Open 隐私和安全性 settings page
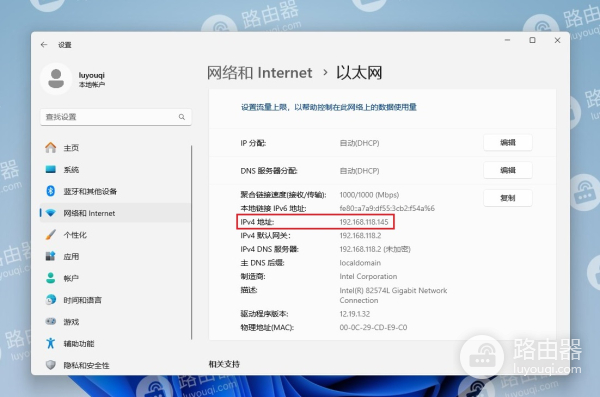The height and width of the screenshot is (397, 600). tap(116, 365)
